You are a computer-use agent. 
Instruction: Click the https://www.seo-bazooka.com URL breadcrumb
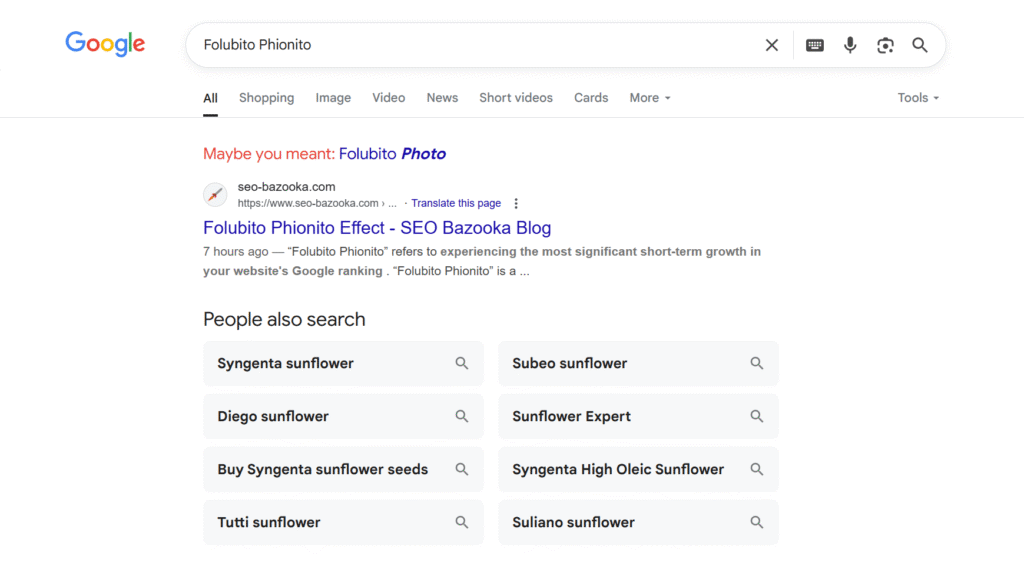pyautogui.click(x=317, y=203)
